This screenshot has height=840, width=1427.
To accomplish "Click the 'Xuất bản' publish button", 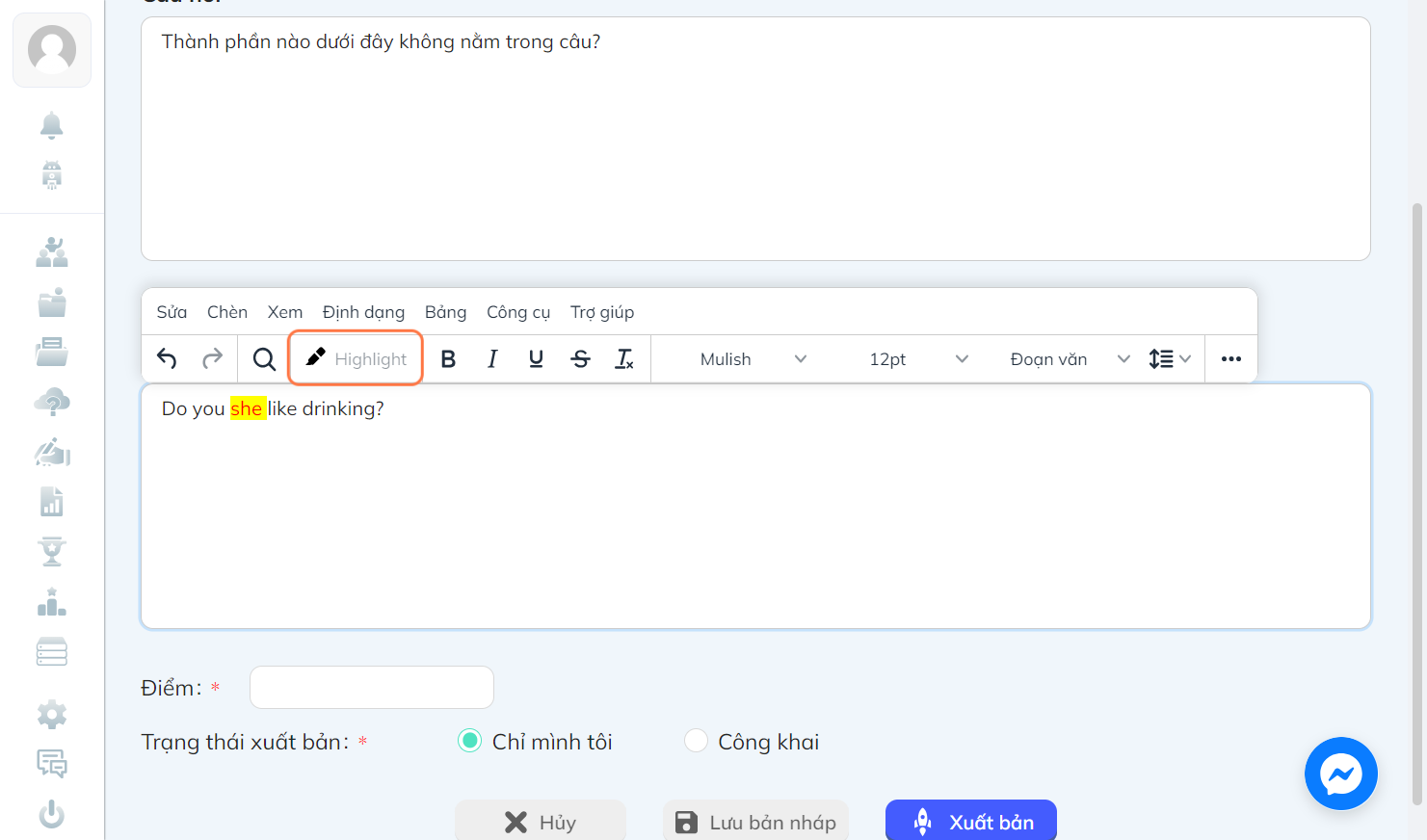I will click(x=971, y=821).
